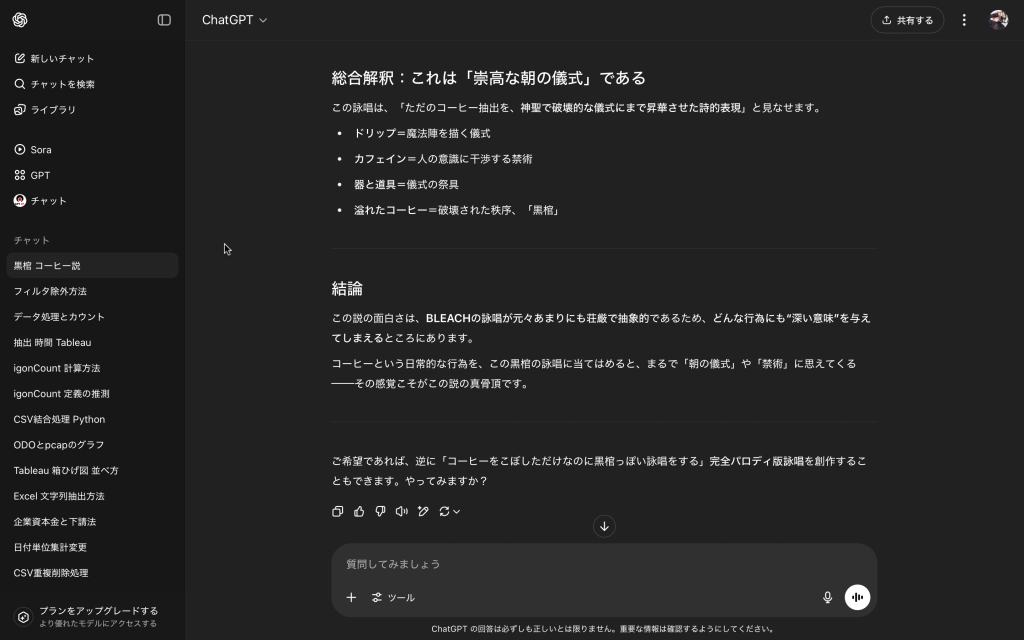Click the thumbs down icon on the response
1024x640 pixels.
380,512
